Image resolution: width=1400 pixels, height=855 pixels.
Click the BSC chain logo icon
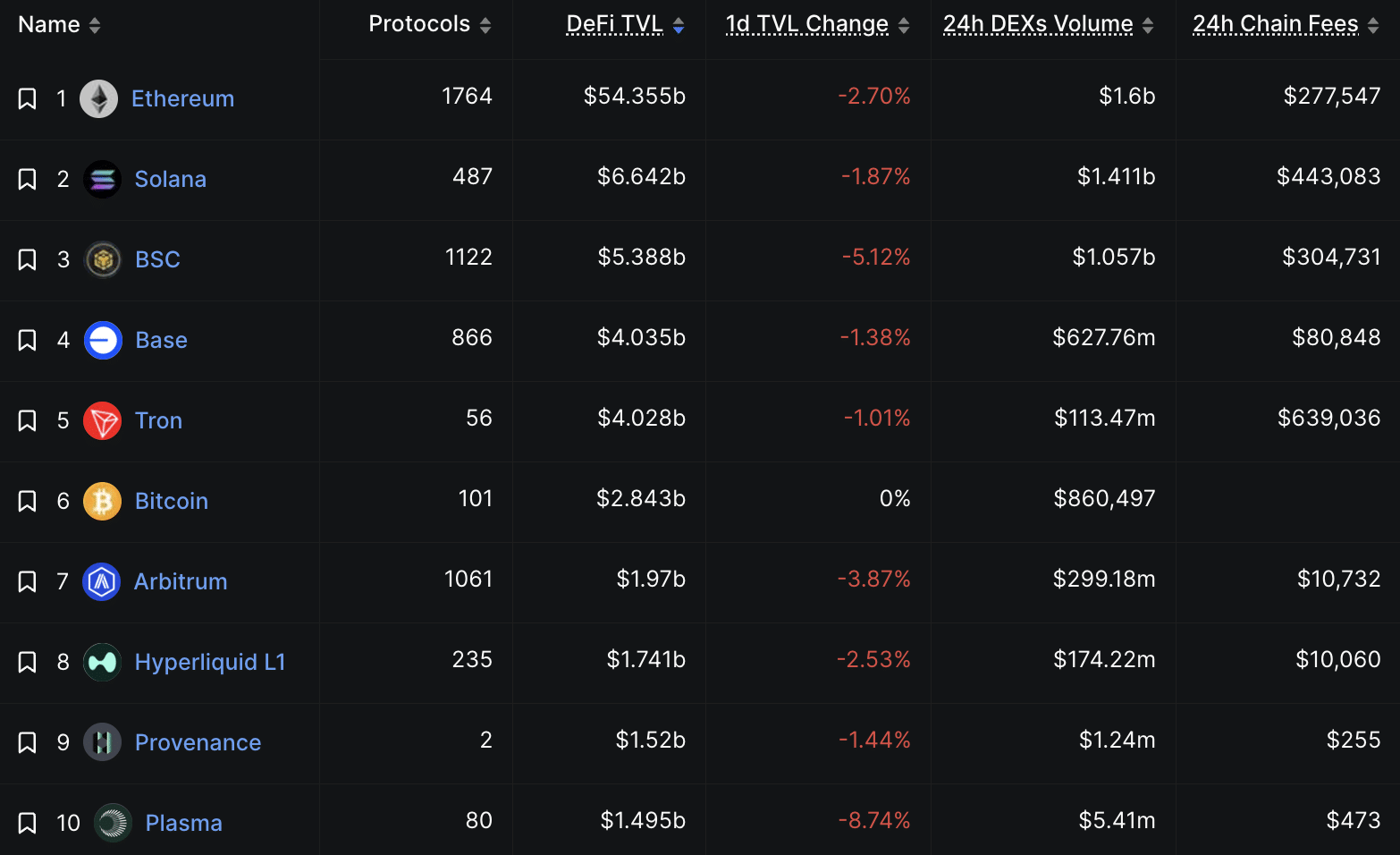(103, 259)
